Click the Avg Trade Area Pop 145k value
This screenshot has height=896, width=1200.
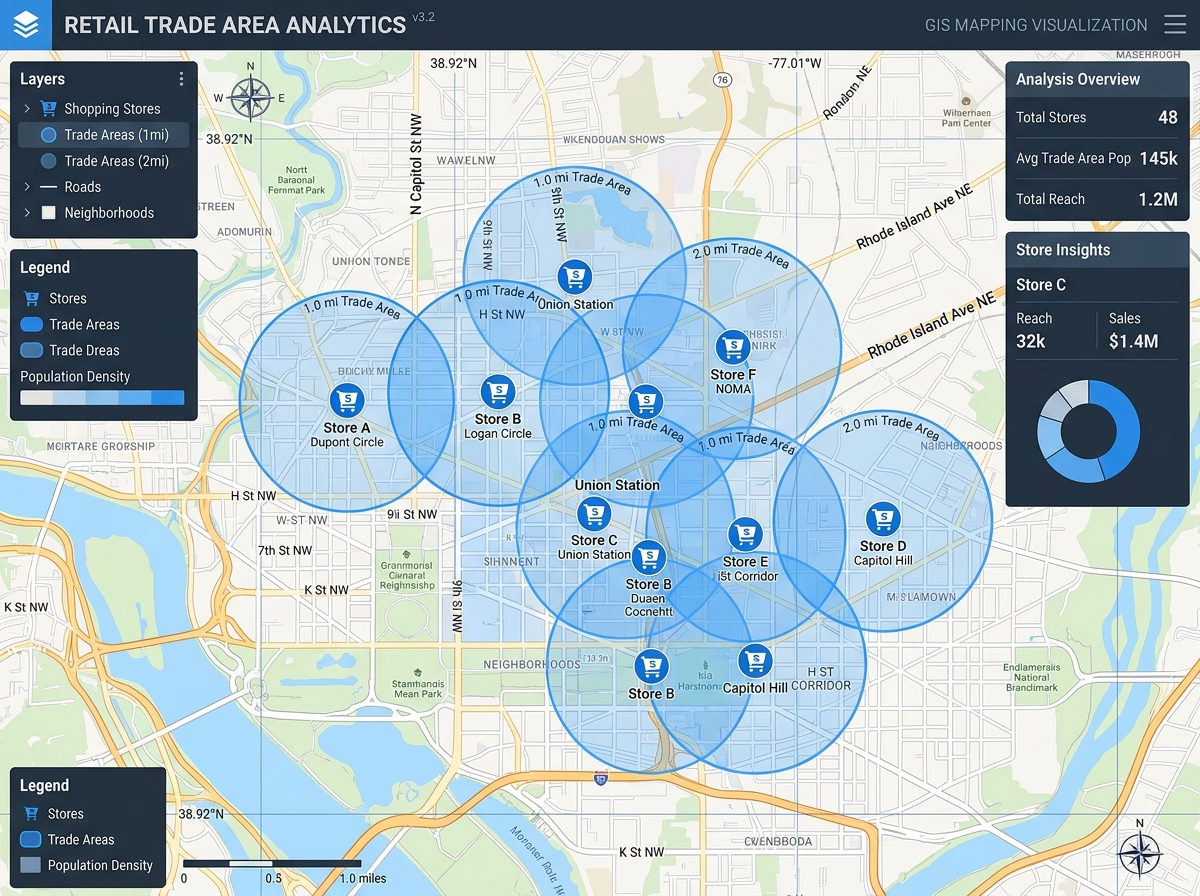pyautogui.click(x=1158, y=158)
